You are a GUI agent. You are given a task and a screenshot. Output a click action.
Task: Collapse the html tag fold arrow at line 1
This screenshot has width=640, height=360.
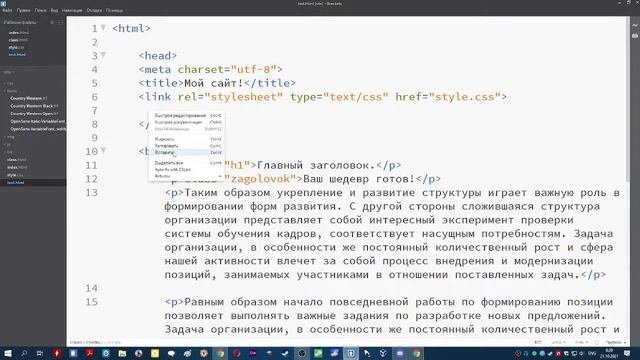tap(104, 28)
